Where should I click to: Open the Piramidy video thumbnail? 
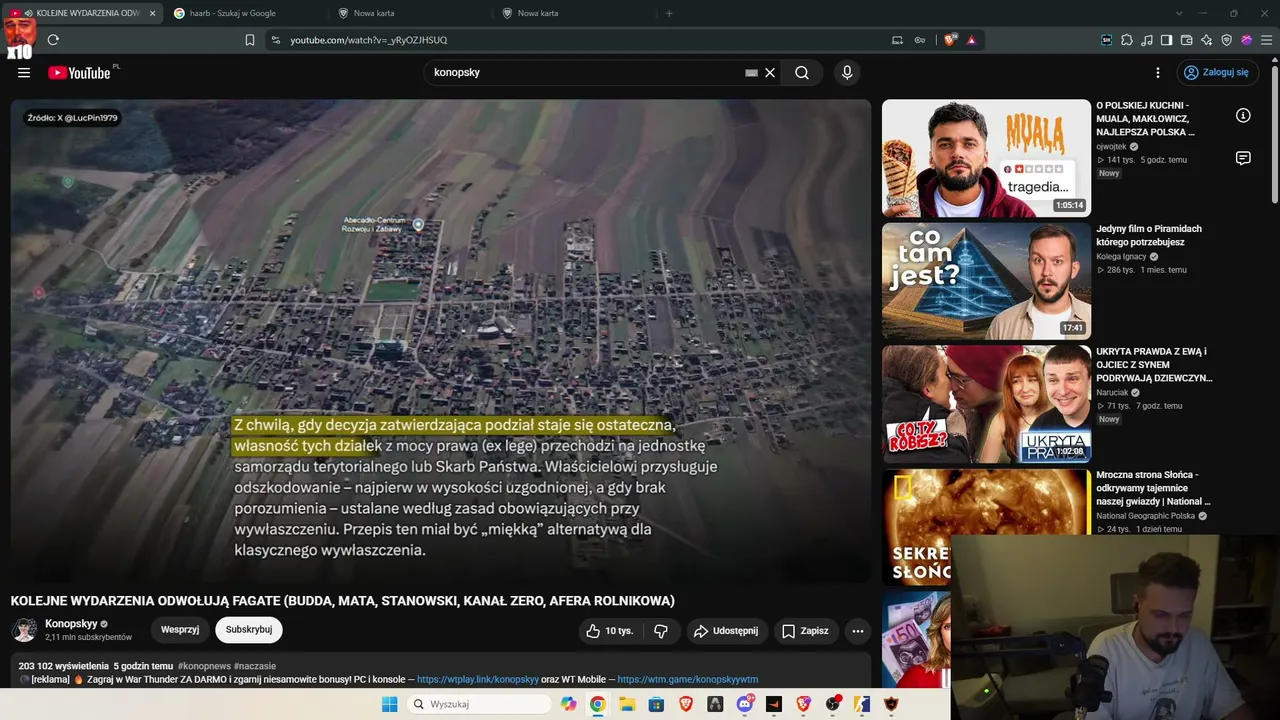[x=986, y=281]
